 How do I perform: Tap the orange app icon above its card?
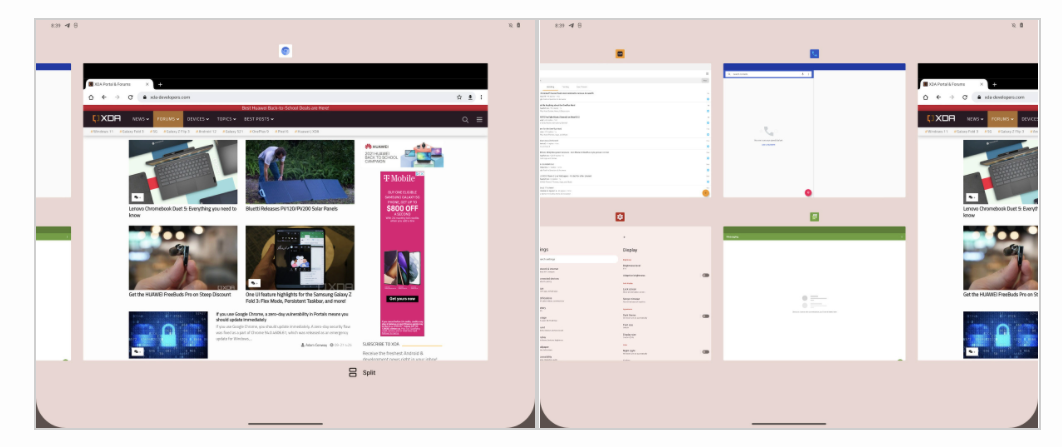(x=620, y=54)
